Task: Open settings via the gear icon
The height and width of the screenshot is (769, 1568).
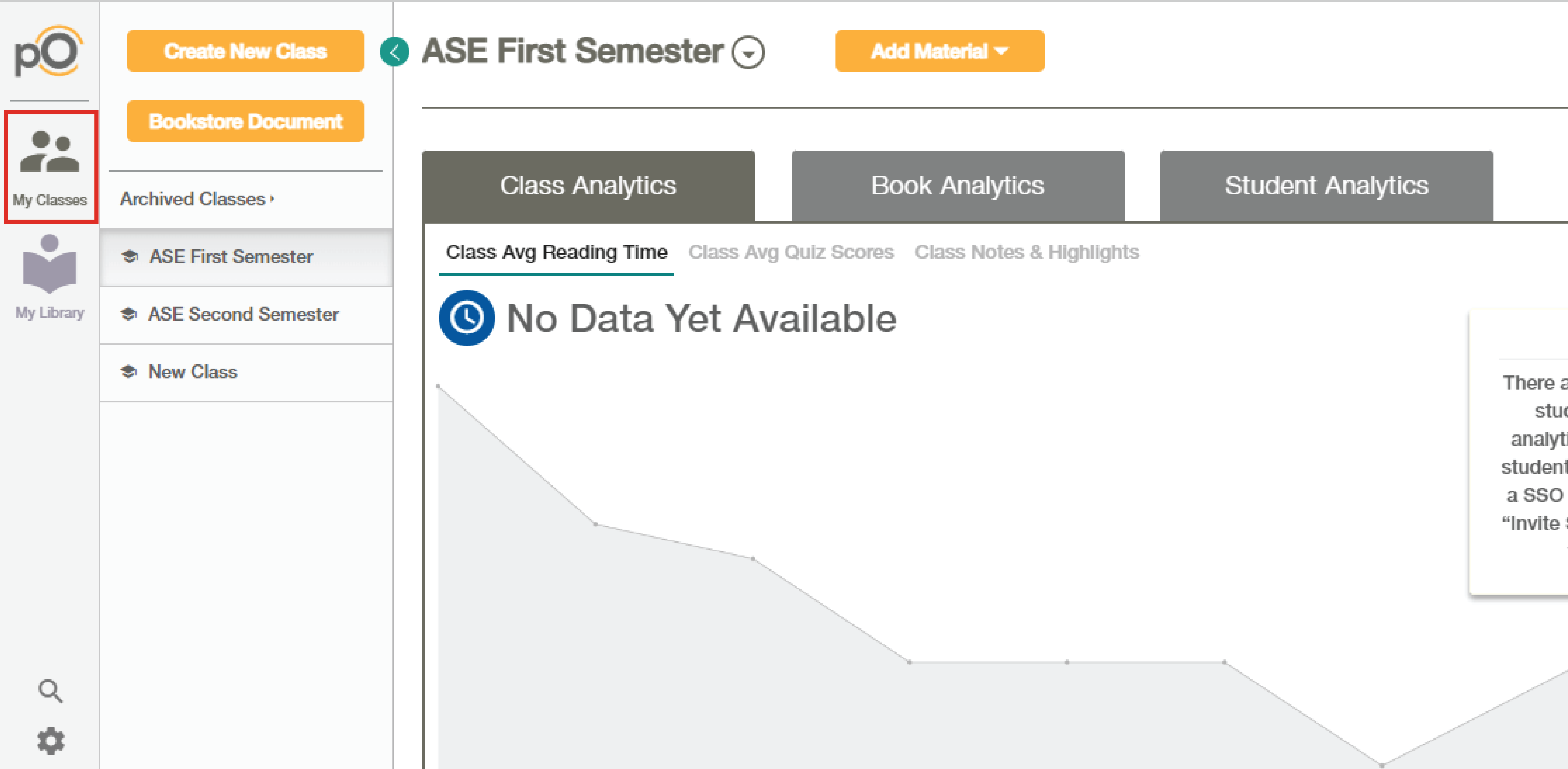Action: tap(51, 740)
